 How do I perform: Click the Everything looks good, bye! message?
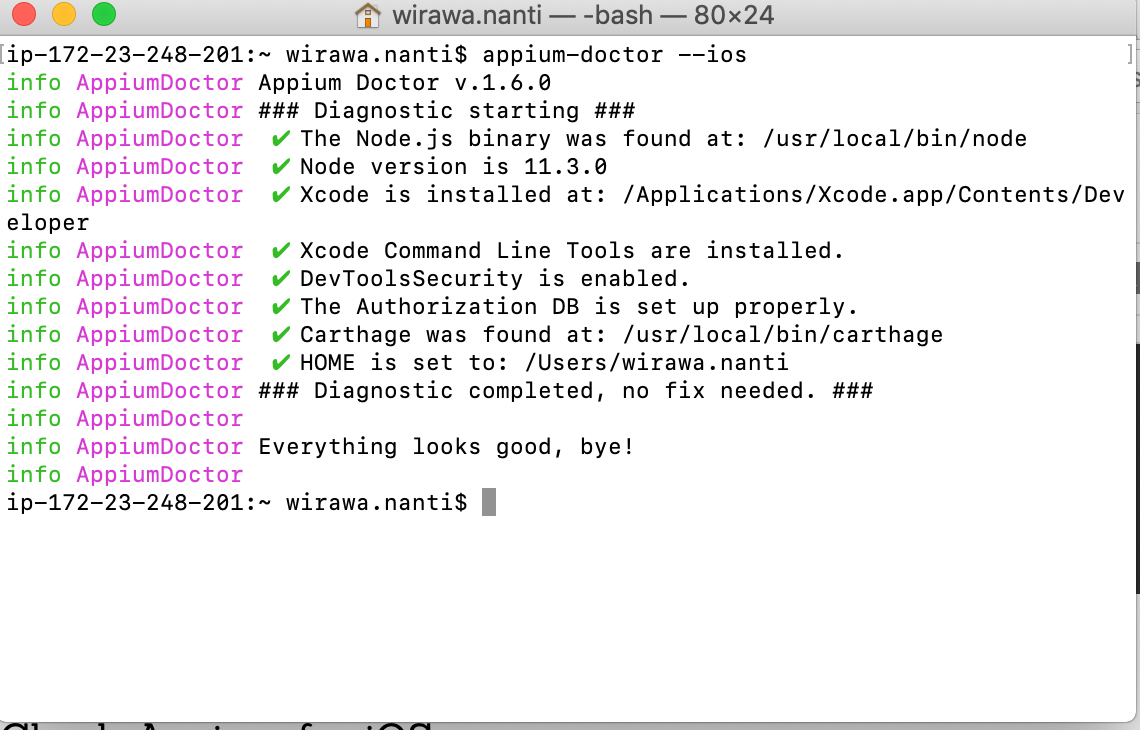[x=445, y=446]
